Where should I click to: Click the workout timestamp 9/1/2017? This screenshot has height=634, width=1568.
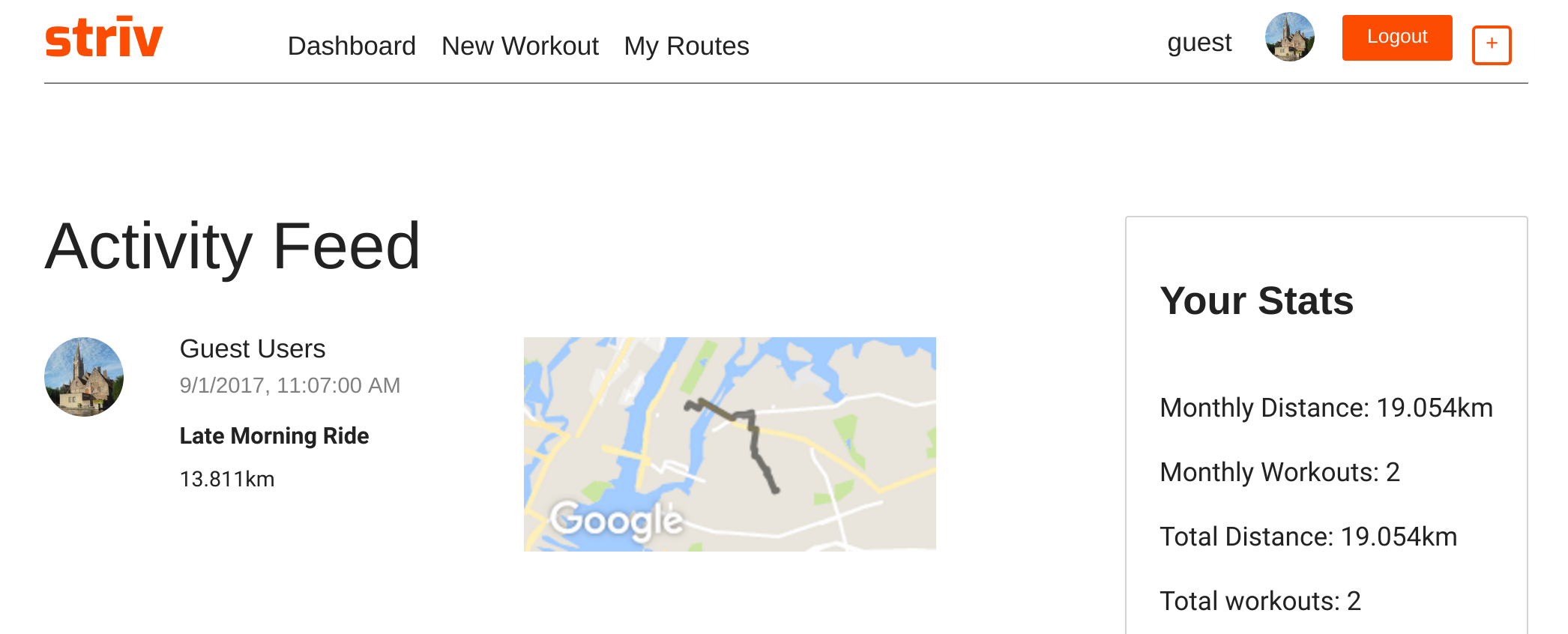point(290,385)
